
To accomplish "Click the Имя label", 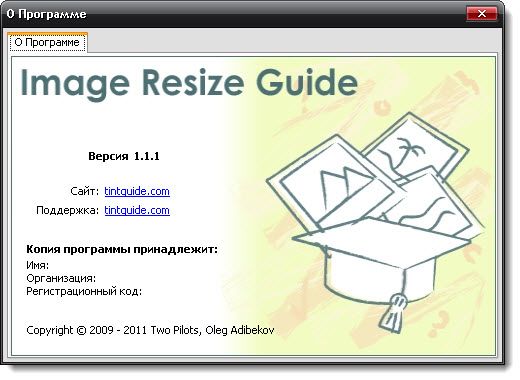I will pyautogui.click(x=37, y=265).
